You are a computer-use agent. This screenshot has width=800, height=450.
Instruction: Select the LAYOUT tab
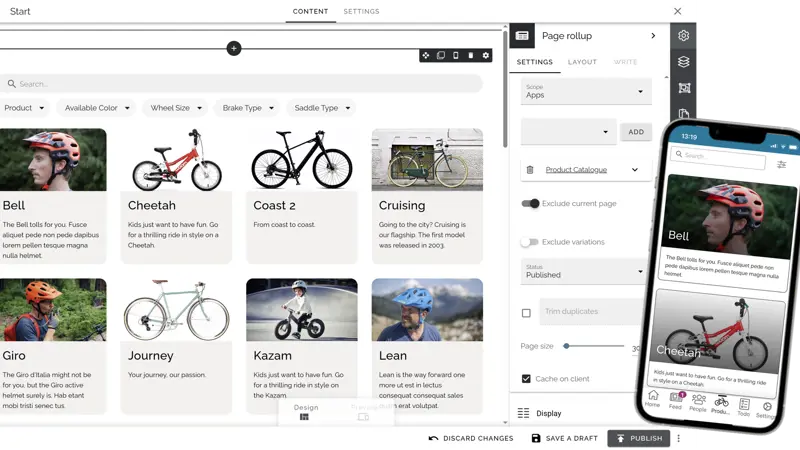[x=582, y=62]
